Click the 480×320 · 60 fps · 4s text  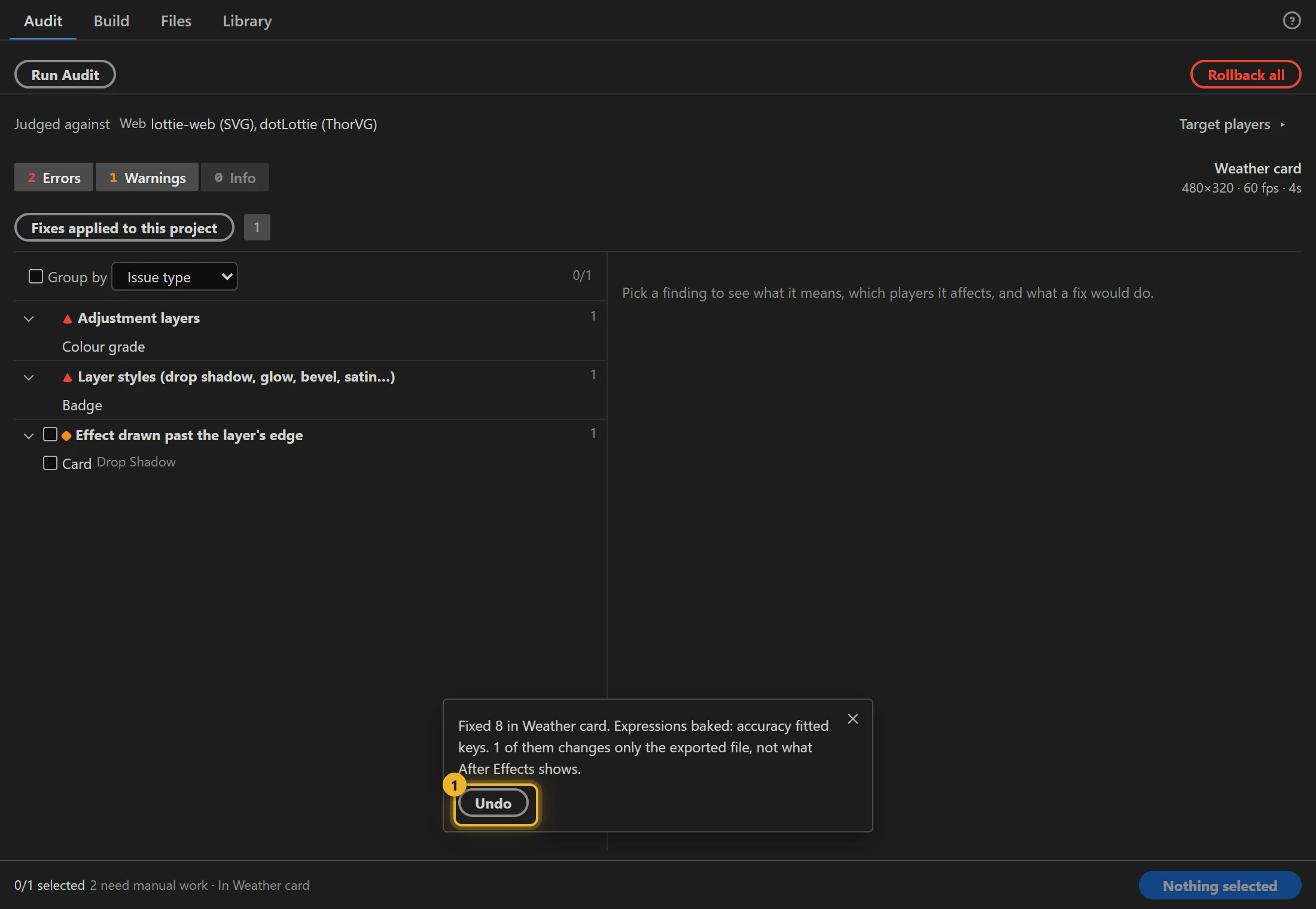click(1241, 188)
